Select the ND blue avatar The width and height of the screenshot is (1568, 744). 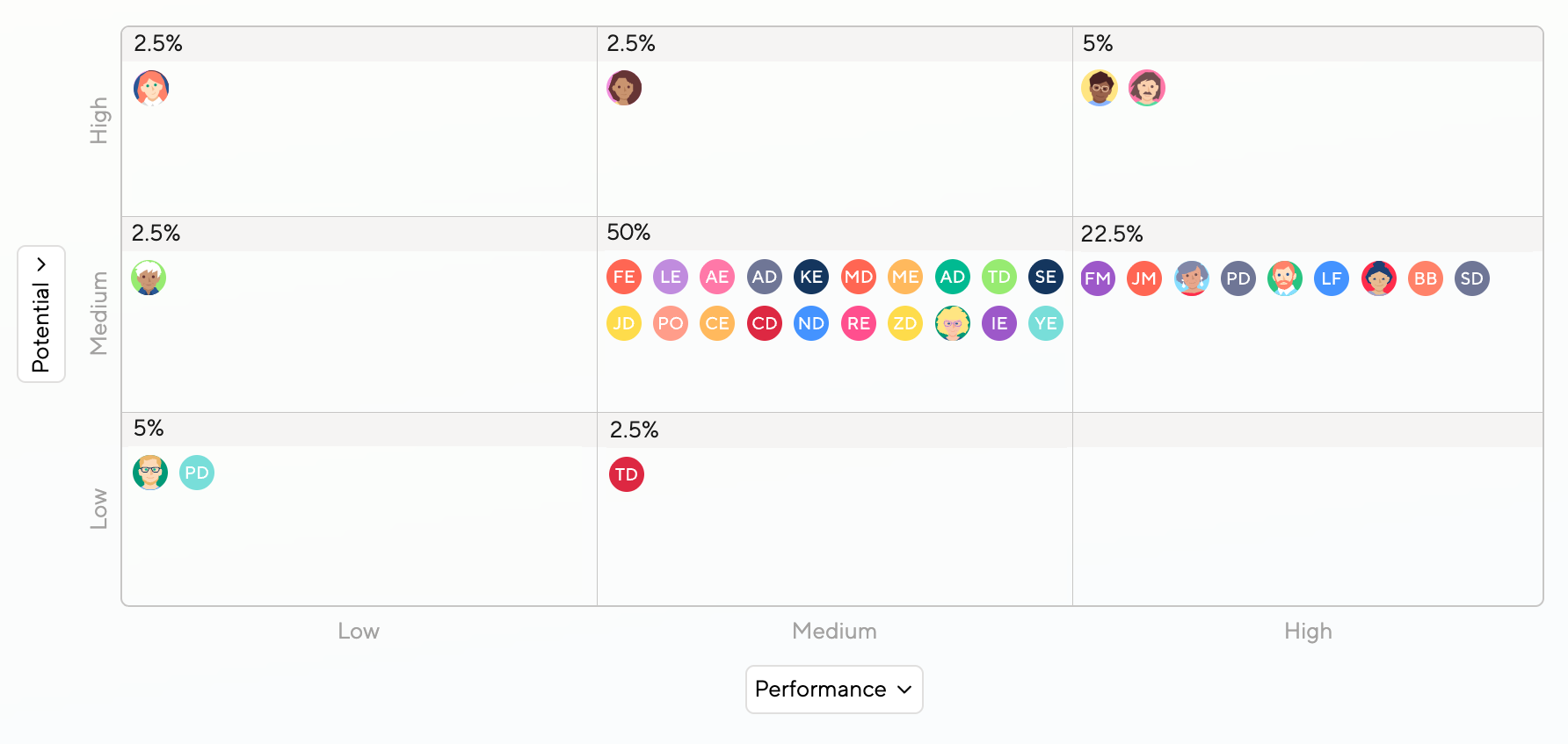811,323
